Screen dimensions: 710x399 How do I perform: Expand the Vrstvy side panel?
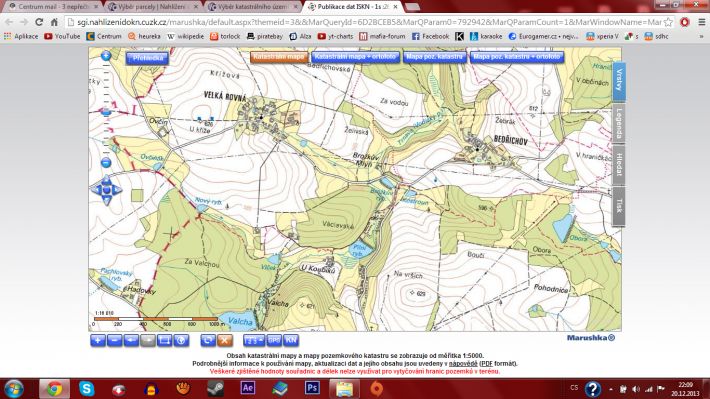click(x=619, y=80)
